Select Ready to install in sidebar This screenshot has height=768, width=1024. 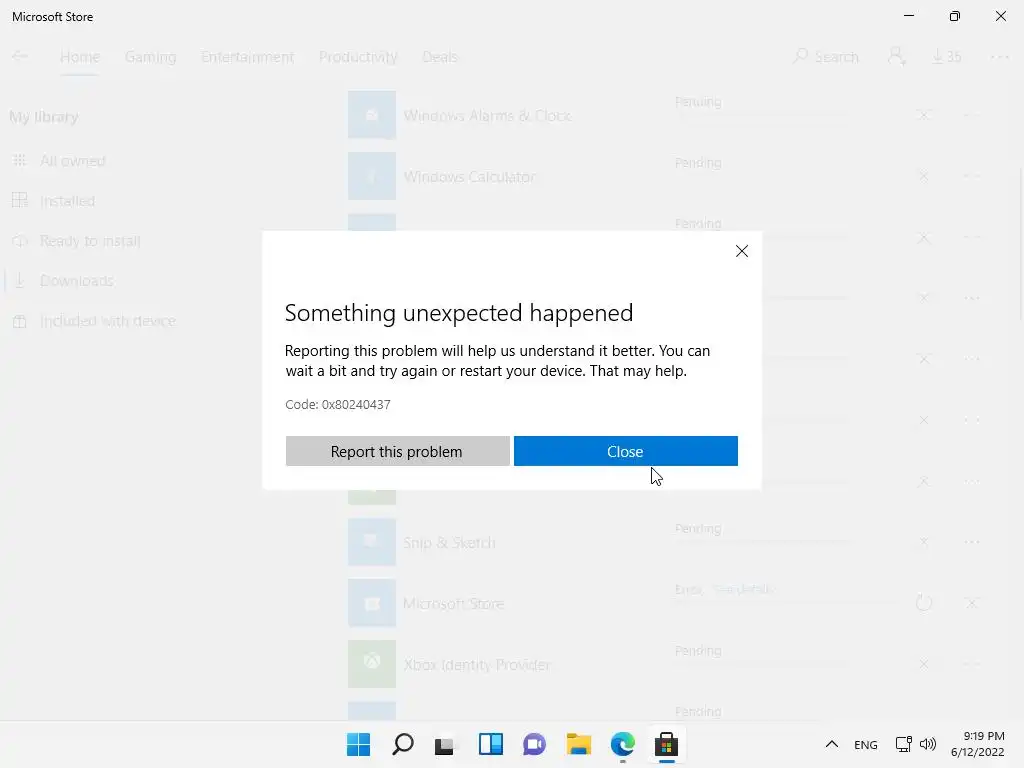pyautogui.click(x=77, y=241)
